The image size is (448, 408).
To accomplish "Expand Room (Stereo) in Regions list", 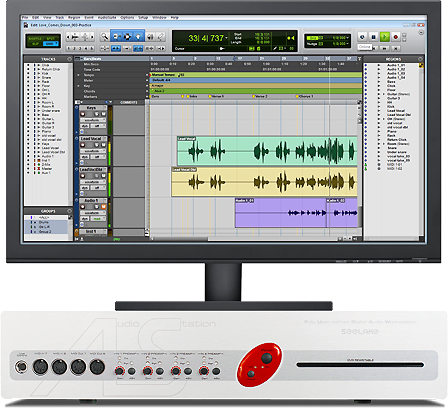I will (384, 144).
